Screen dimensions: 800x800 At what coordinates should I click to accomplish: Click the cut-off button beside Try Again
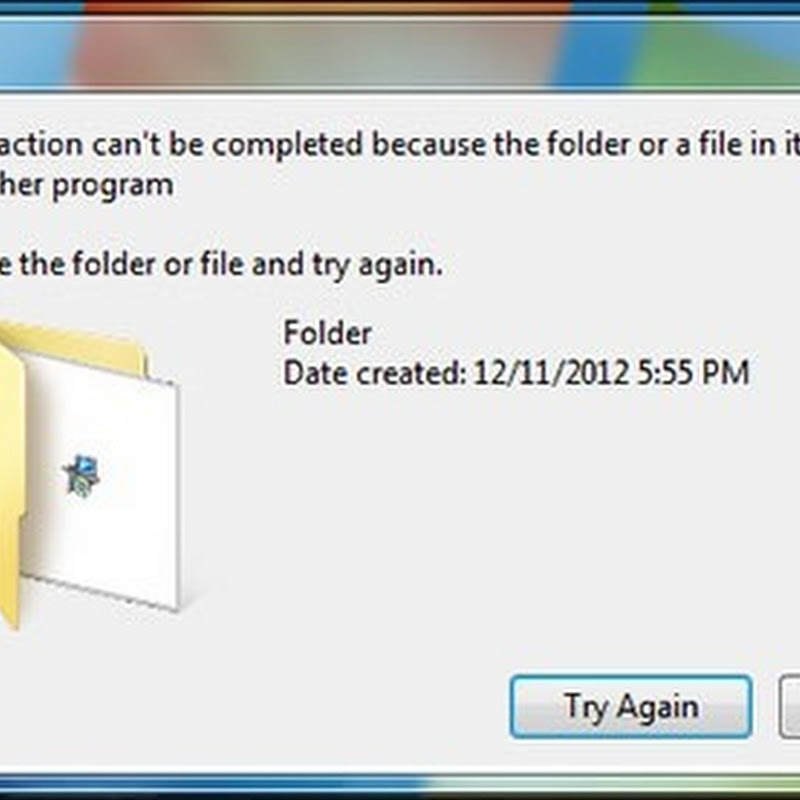[x=790, y=707]
